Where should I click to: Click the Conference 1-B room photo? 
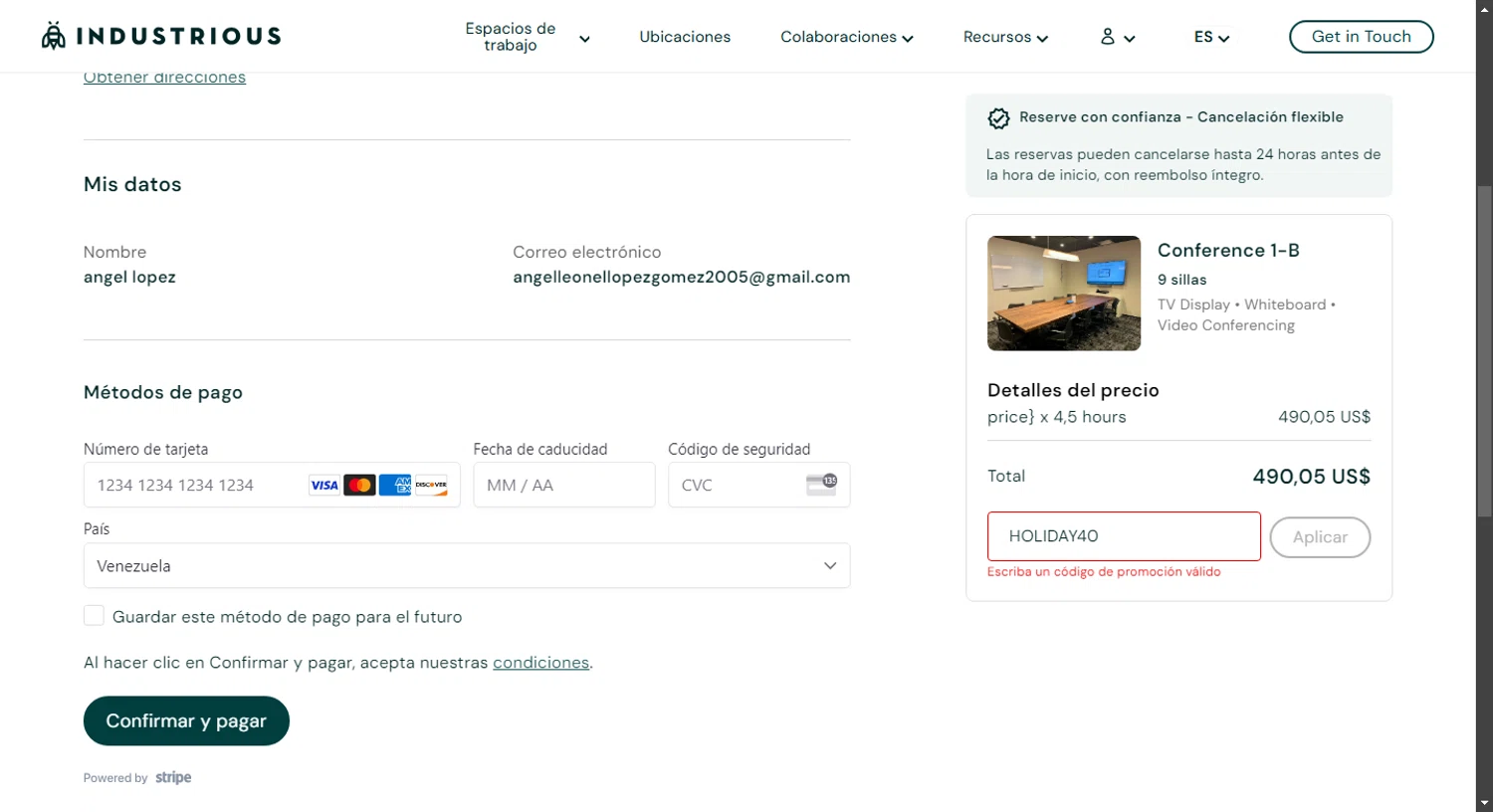pyautogui.click(x=1064, y=293)
